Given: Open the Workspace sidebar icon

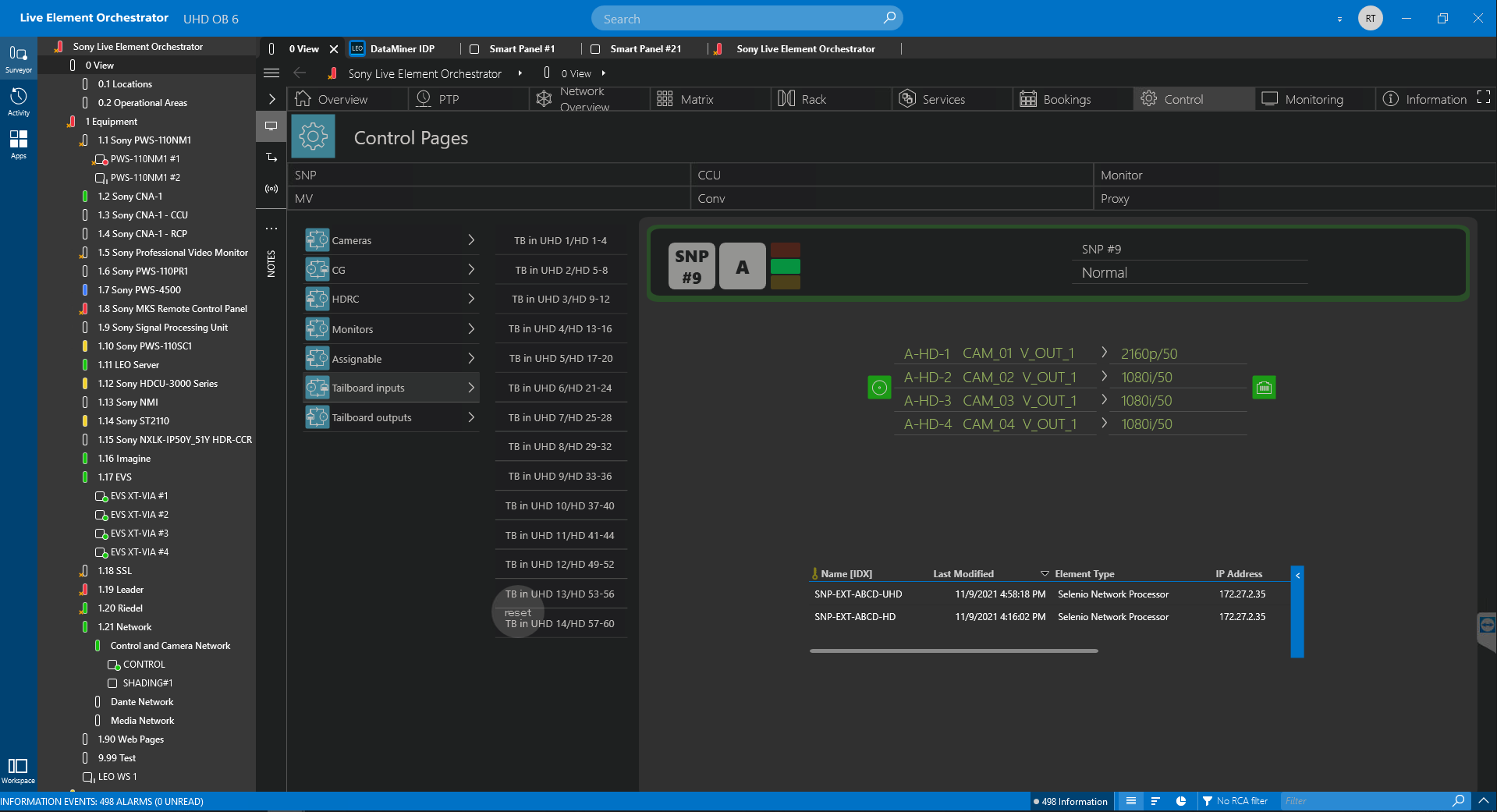Looking at the screenshot, I should pyautogui.click(x=18, y=770).
